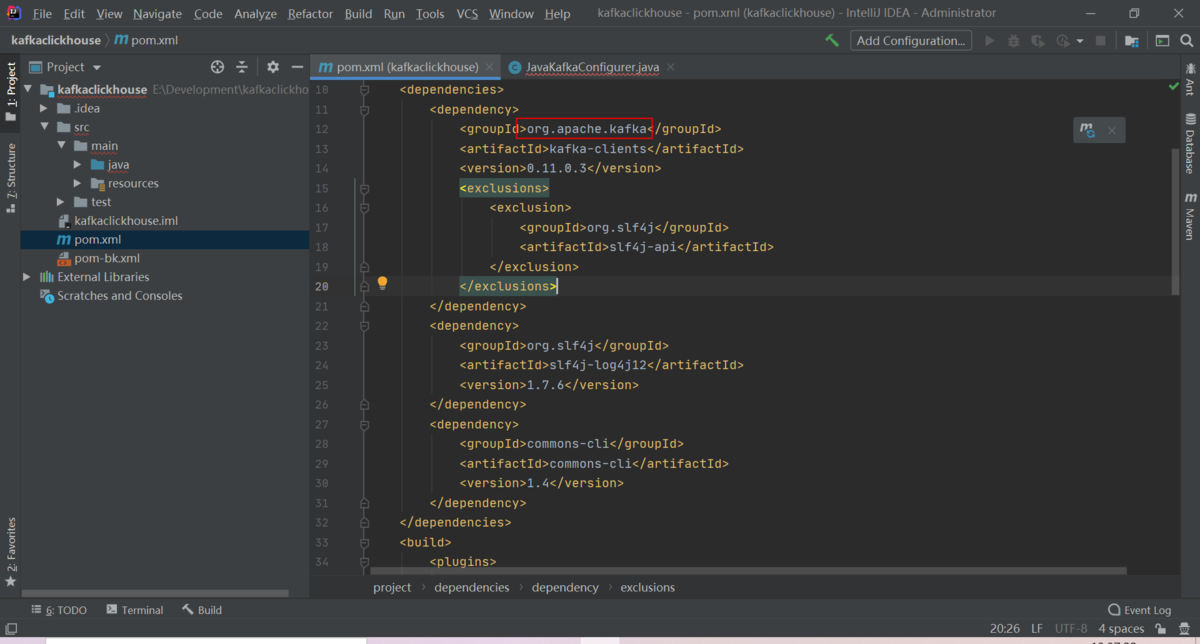Click the Profiler run icon
Viewport: 1200px width, 644px height.
click(x=1063, y=41)
